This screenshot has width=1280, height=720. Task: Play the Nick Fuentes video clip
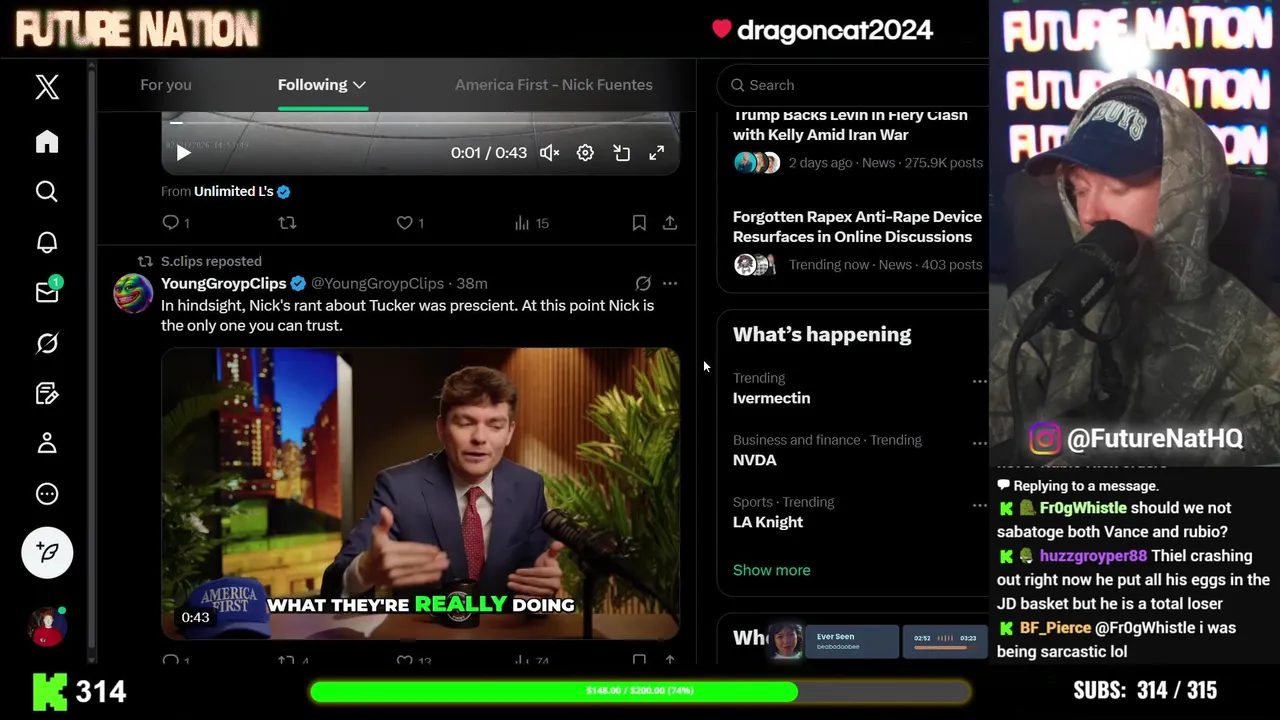point(420,494)
